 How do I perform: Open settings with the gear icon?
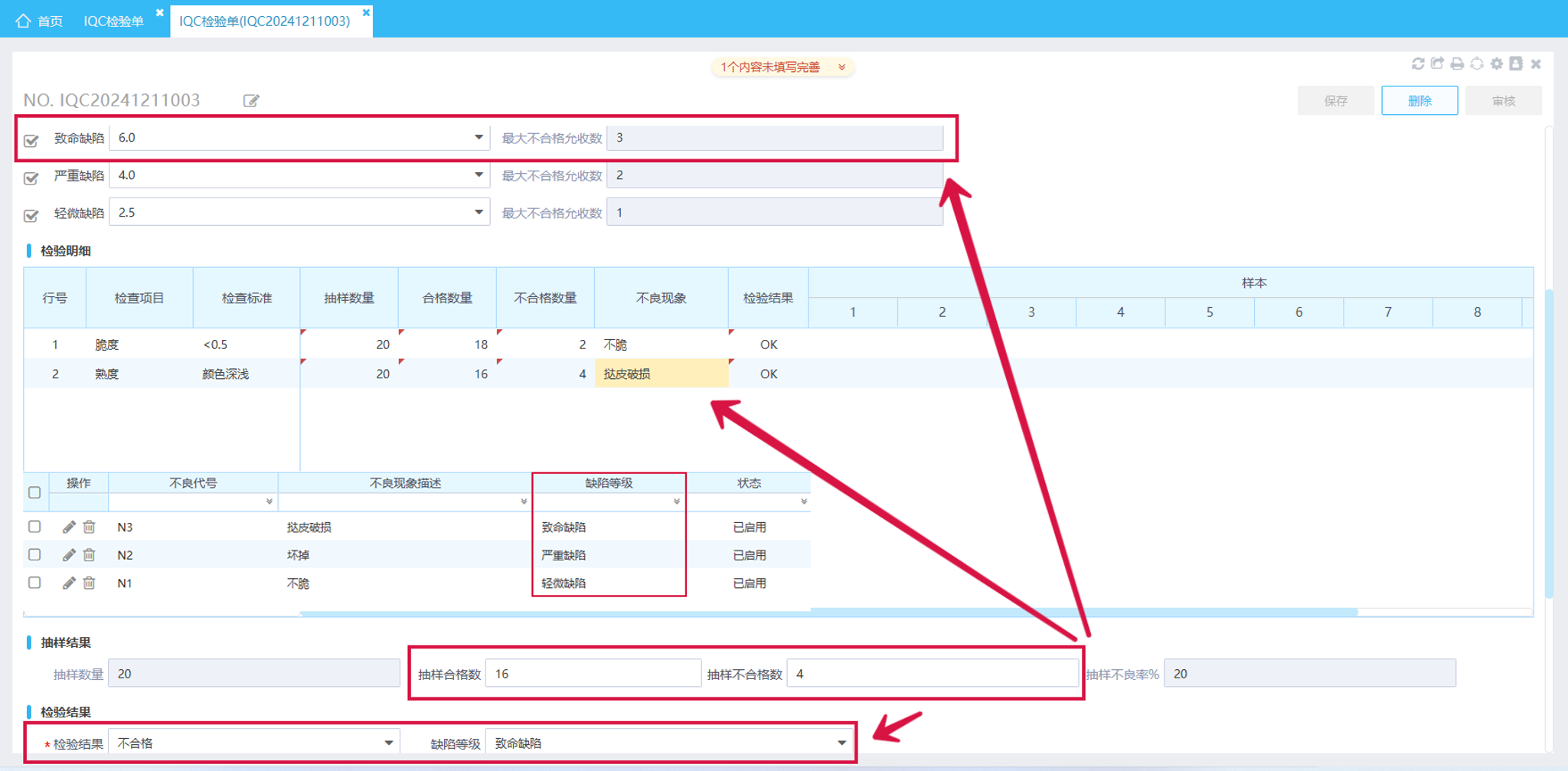1497,64
